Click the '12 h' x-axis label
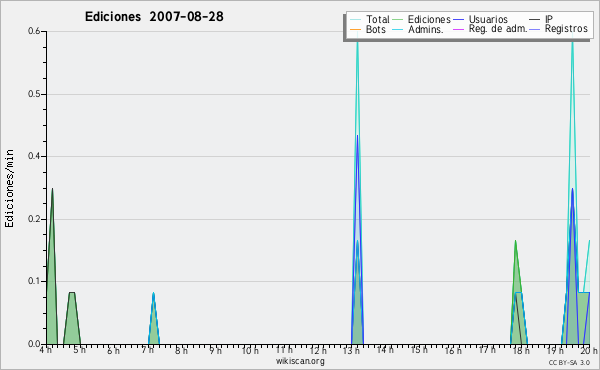Image resolution: width=600 pixels, height=370 pixels. coord(318,350)
